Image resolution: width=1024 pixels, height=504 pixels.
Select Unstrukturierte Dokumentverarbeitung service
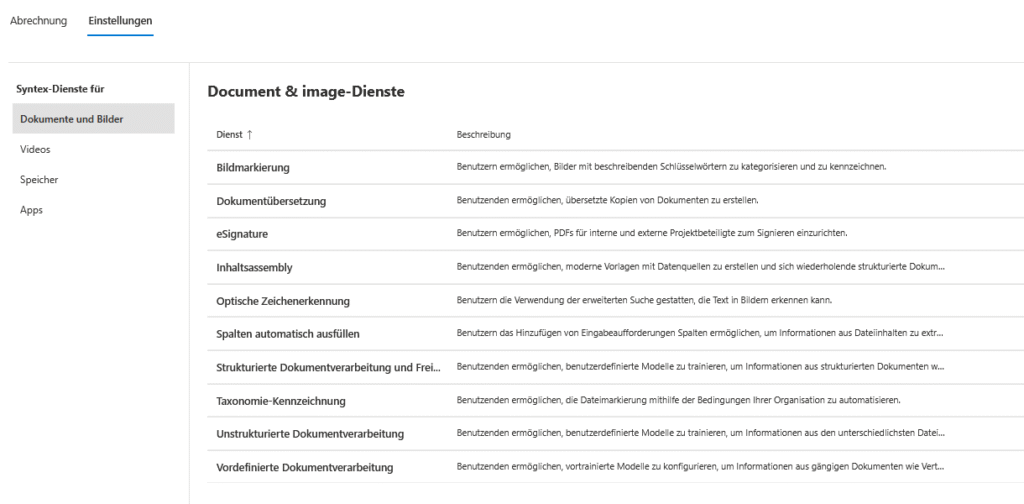[x=310, y=434]
